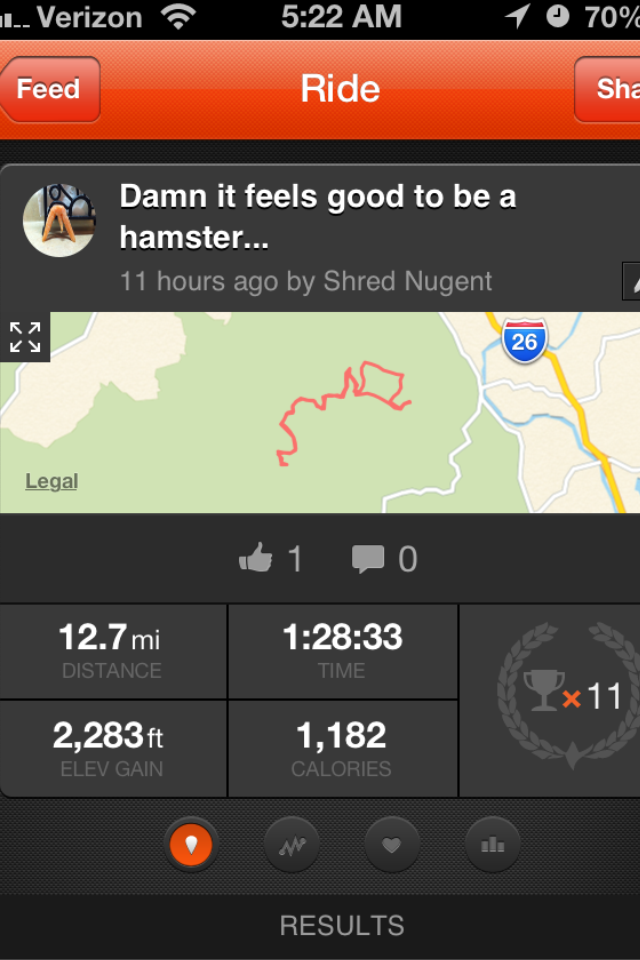Tap the 2,283 ft Elev Gain stat

click(x=113, y=749)
